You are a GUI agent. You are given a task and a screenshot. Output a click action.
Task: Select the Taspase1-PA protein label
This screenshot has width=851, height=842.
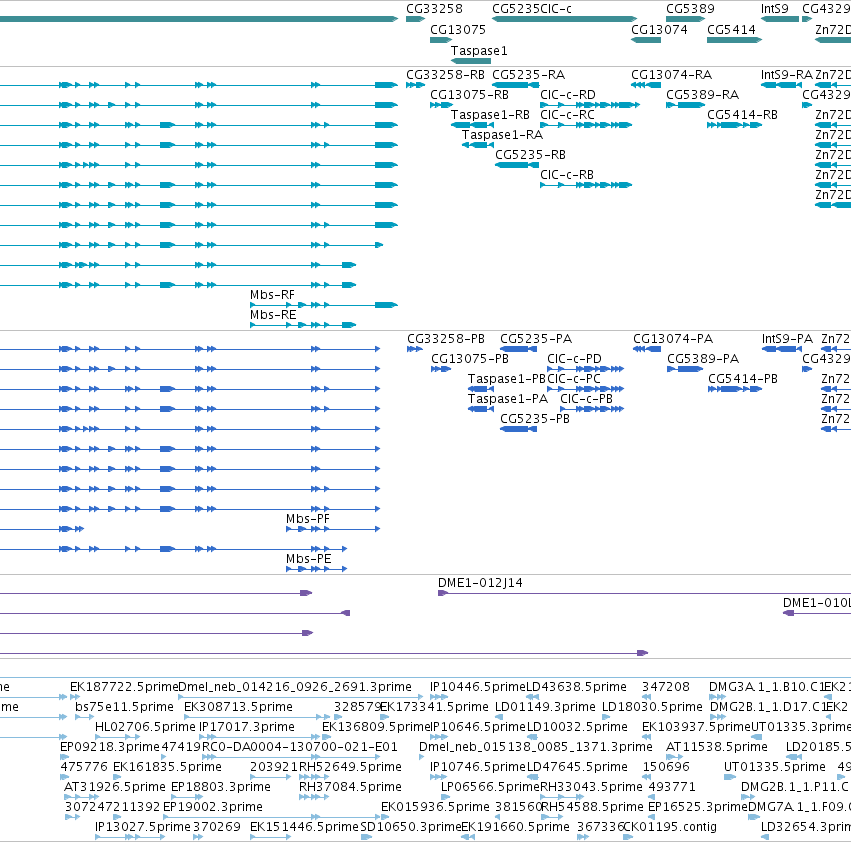coord(507,399)
